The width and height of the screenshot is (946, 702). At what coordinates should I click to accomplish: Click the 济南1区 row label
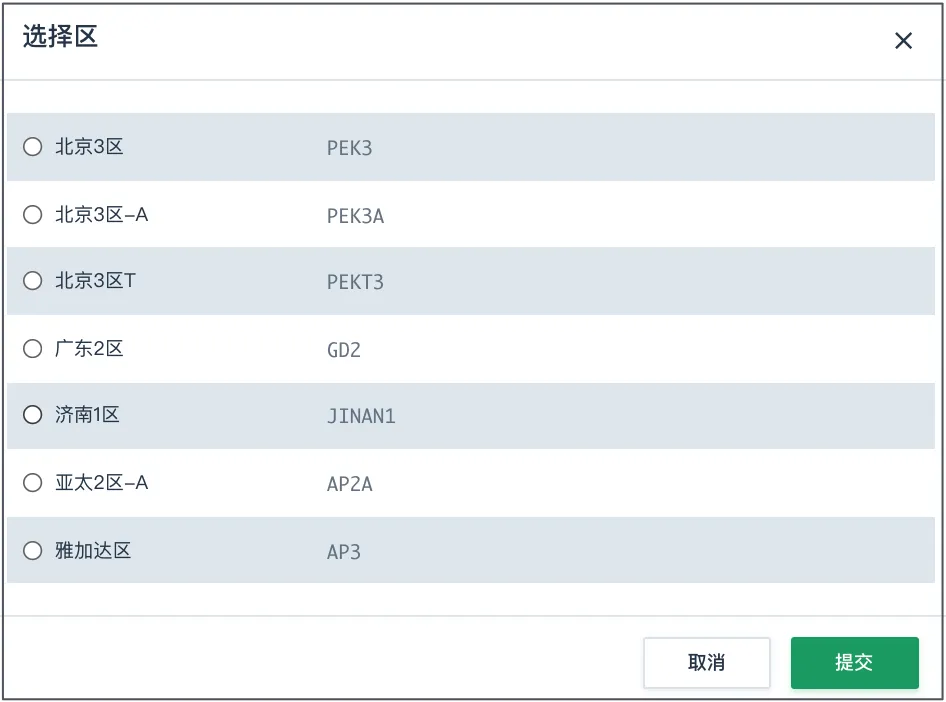tap(87, 415)
